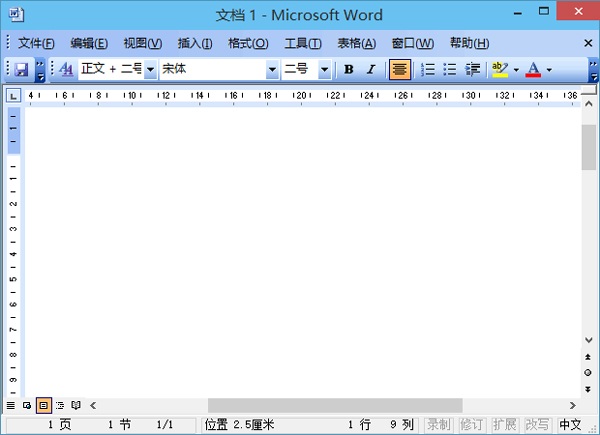Open the 表格(A) menu
600x435 pixels.
(x=356, y=43)
